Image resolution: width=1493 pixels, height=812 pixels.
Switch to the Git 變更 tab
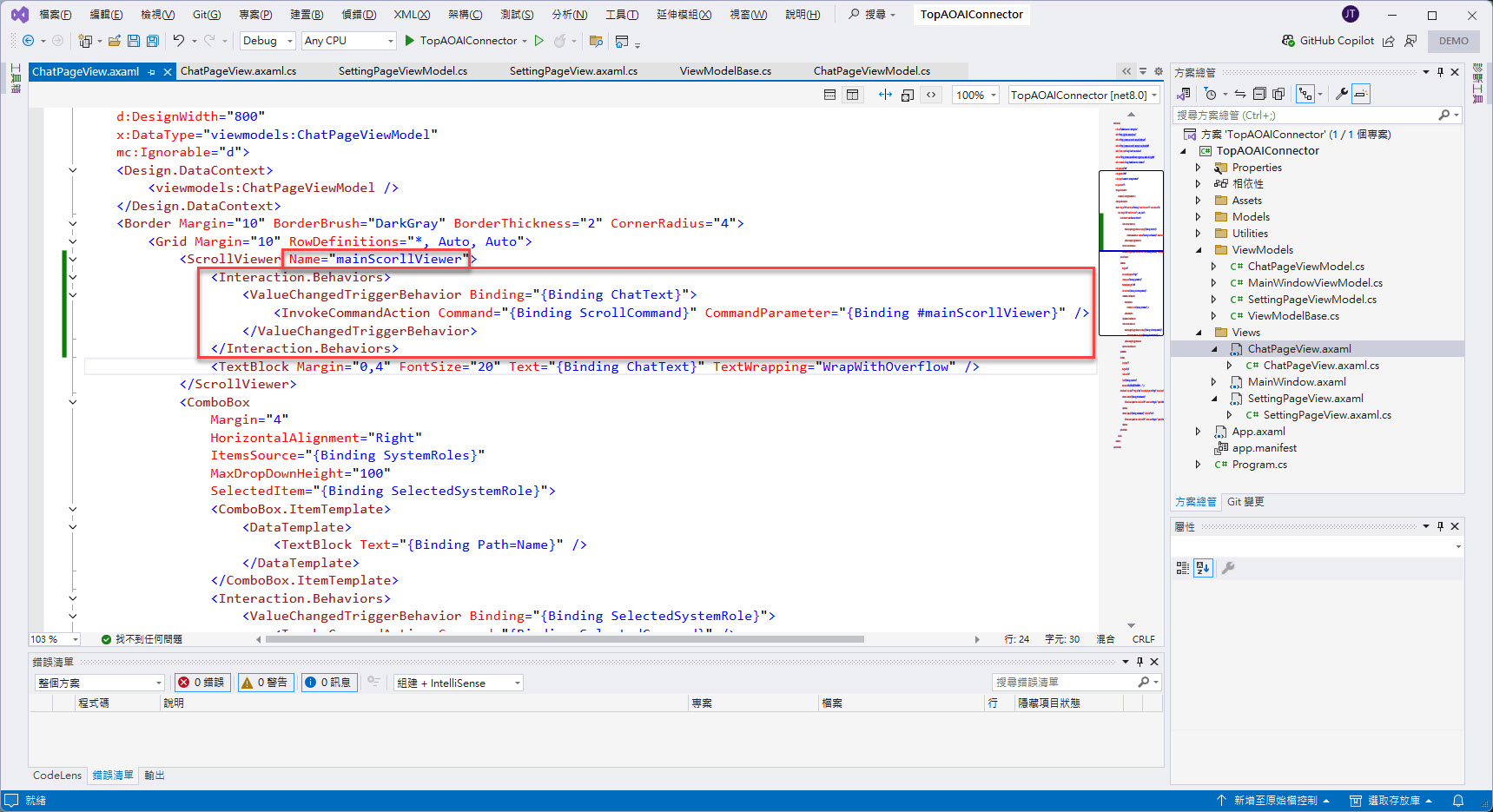click(1245, 502)
